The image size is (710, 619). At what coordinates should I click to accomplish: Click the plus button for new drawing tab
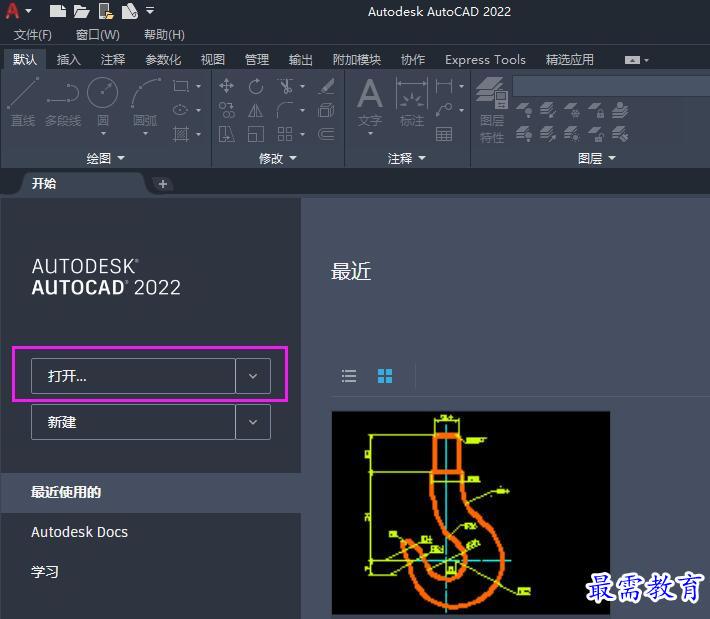(x=163, y=184)
